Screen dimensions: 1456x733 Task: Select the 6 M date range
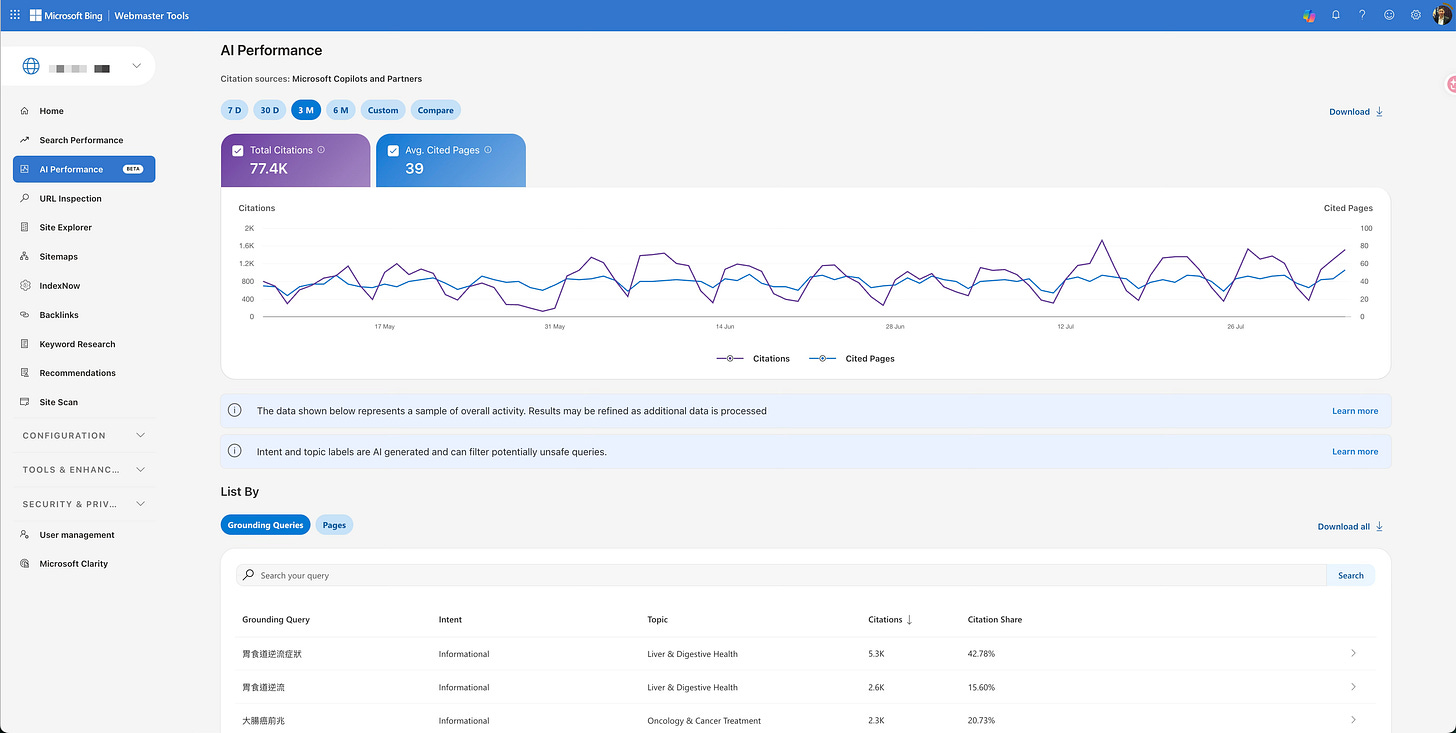[x=341, y=110]
